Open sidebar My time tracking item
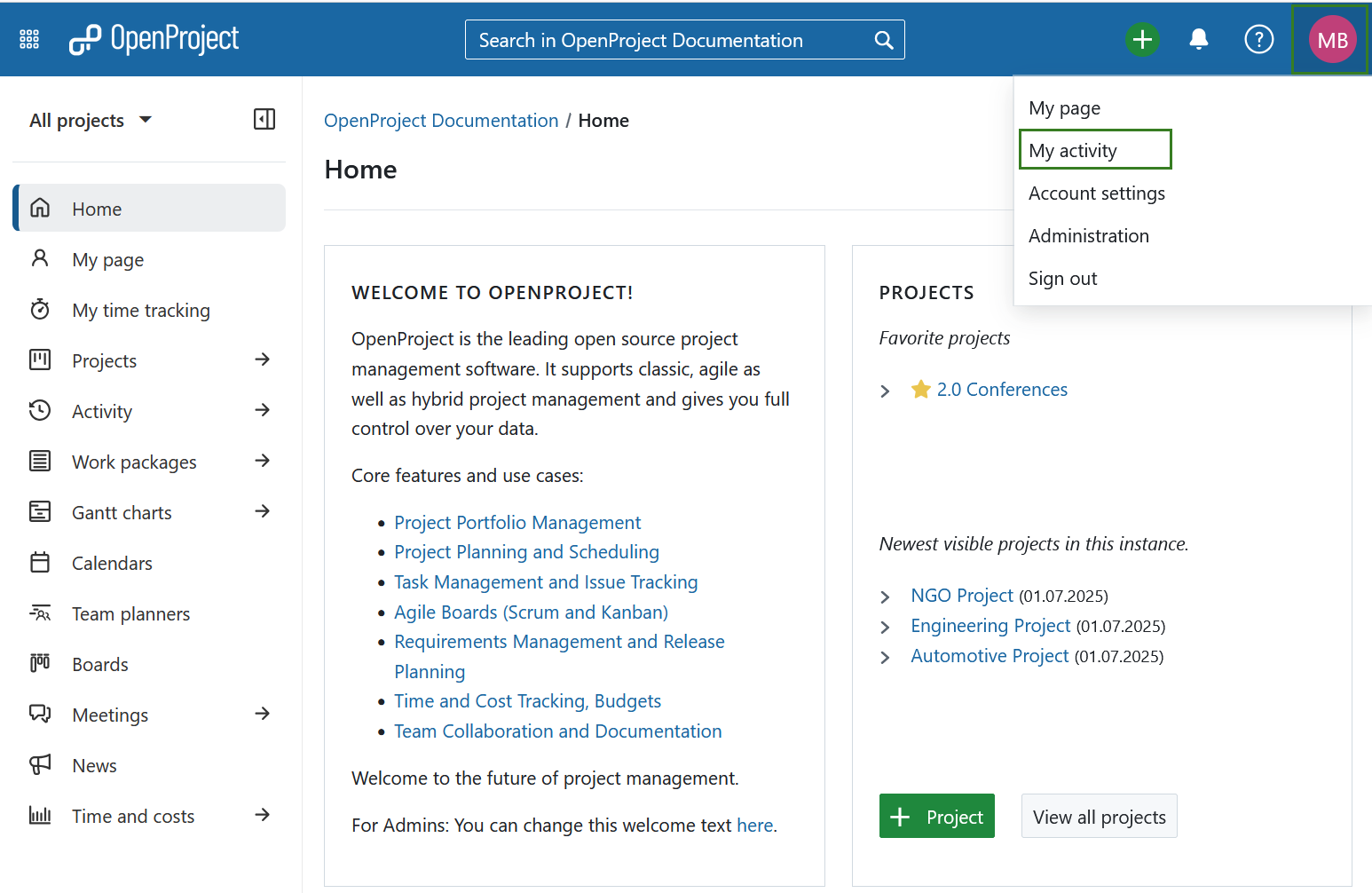The height and width of the screenshot is (893, 1372). point(149,310)
